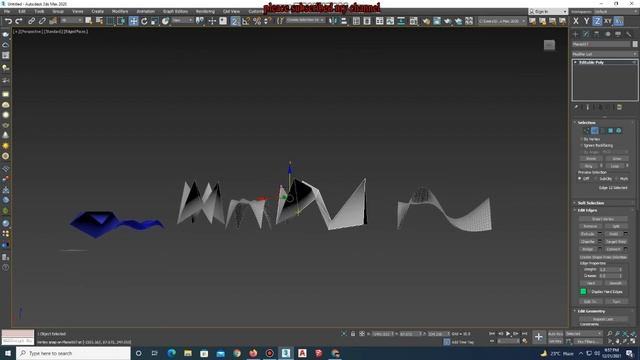Restrict transform to the Z axis

597,21
